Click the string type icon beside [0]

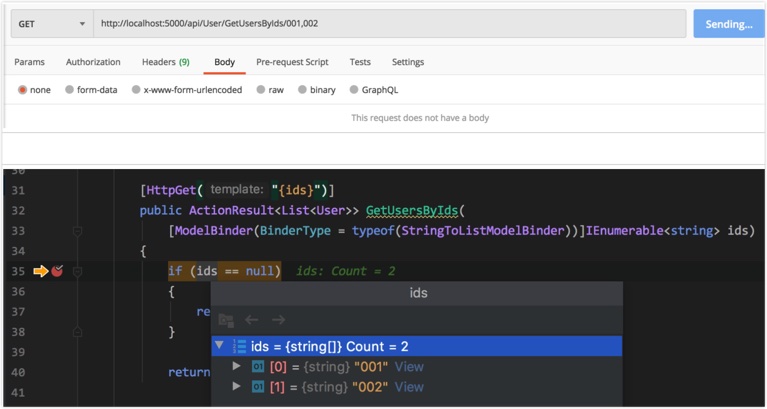tap(258, 366)
